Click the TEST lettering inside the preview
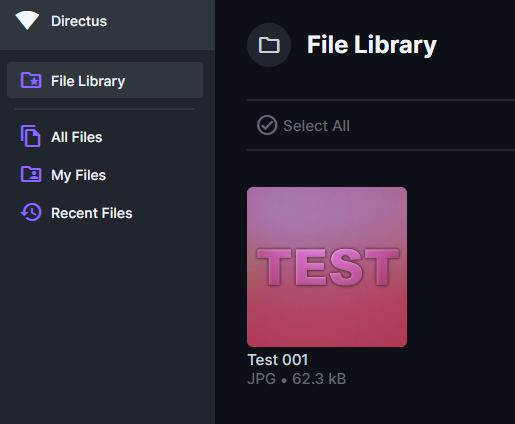Image resolution: width=515 pixels, height=424 pixels. point(328,267)
